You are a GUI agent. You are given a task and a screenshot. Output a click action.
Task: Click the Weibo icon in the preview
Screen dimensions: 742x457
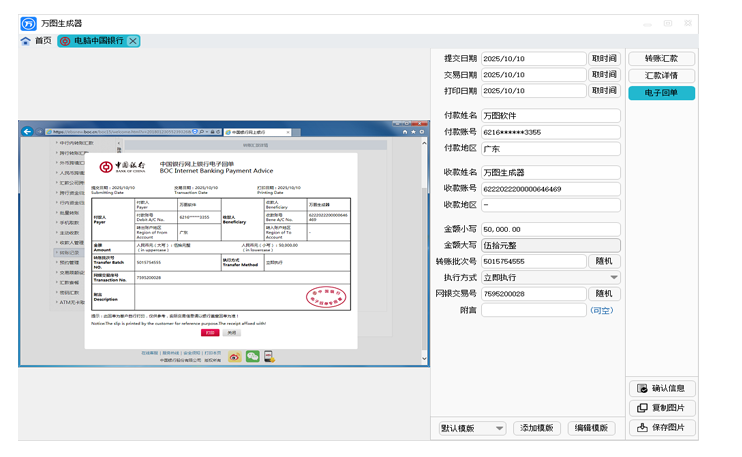pos(234,356)
